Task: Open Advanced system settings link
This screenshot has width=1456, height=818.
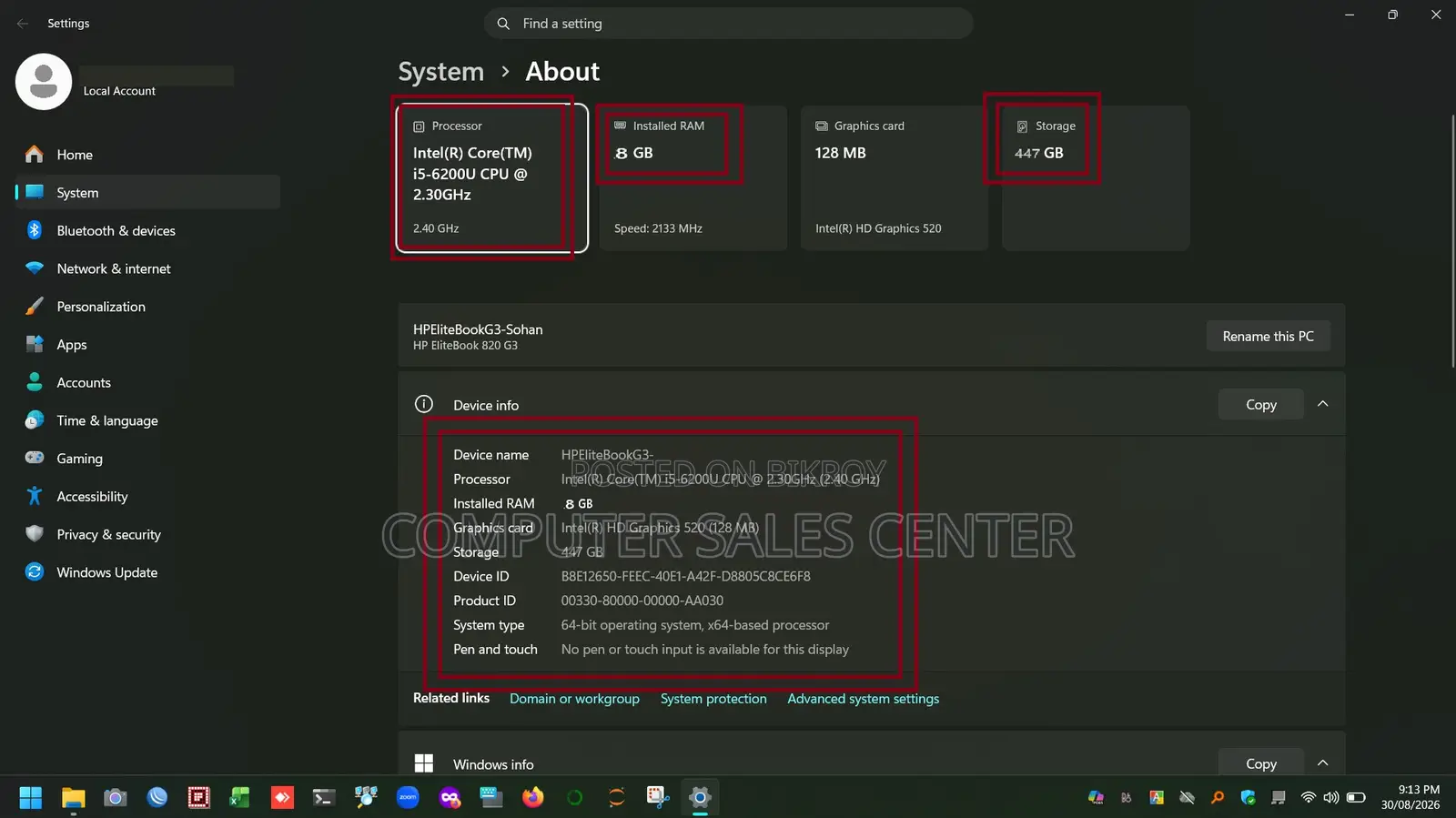Action: point(863,699)
